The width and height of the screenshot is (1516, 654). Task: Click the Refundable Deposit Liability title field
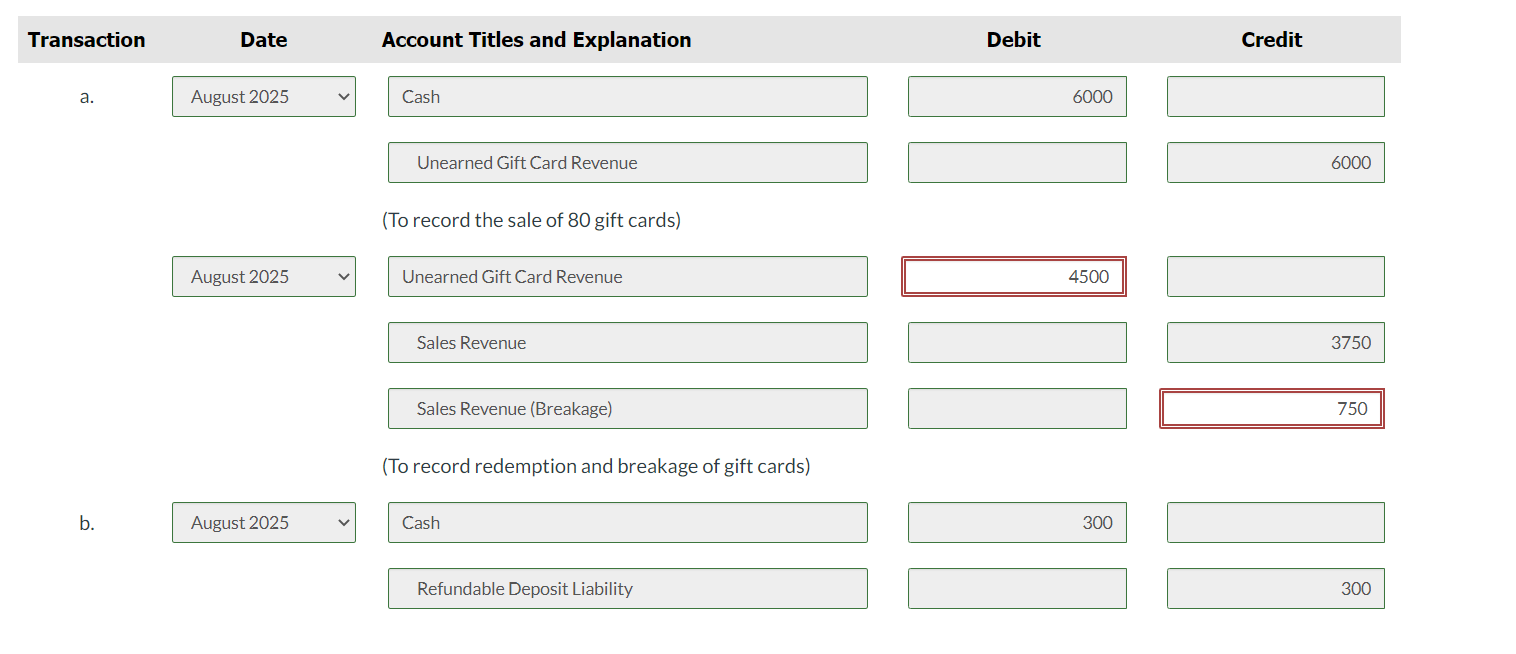(x=627, y=588)
